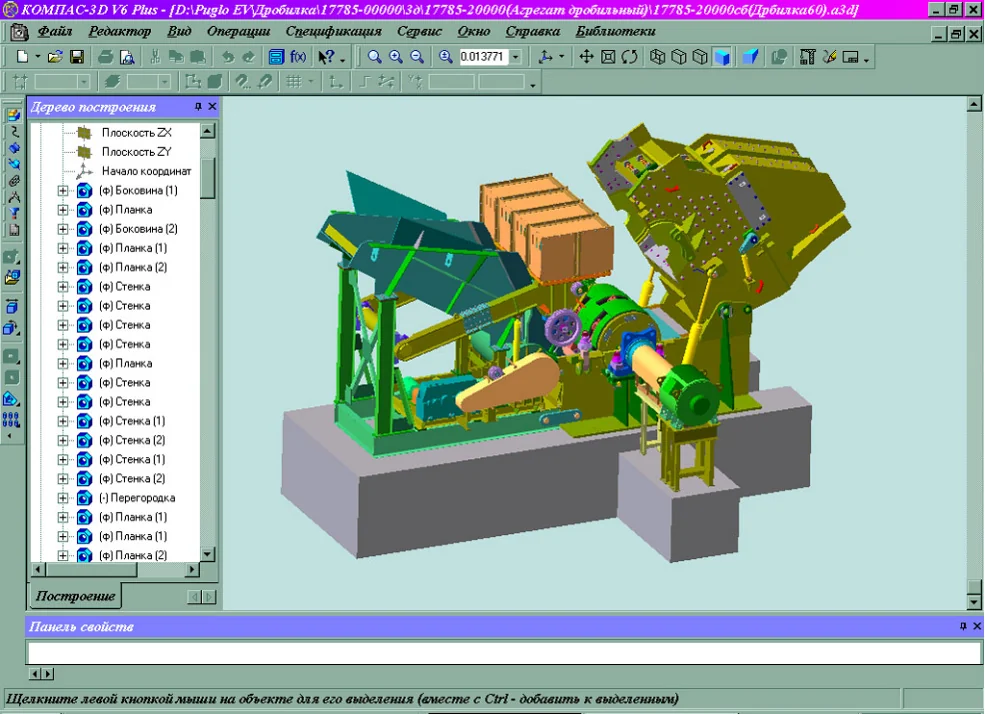Open the orientation axes tool
Image resolution: width=985 pixels, height=714 pixels.
tap(545, 57)
